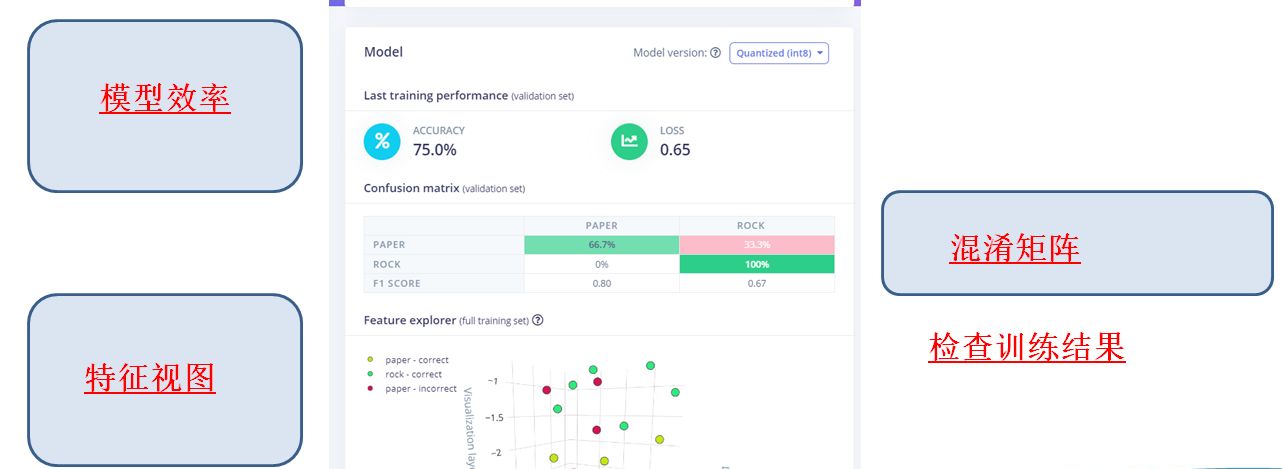
Task: Click the PAPER row label
Action: [389, 245]
